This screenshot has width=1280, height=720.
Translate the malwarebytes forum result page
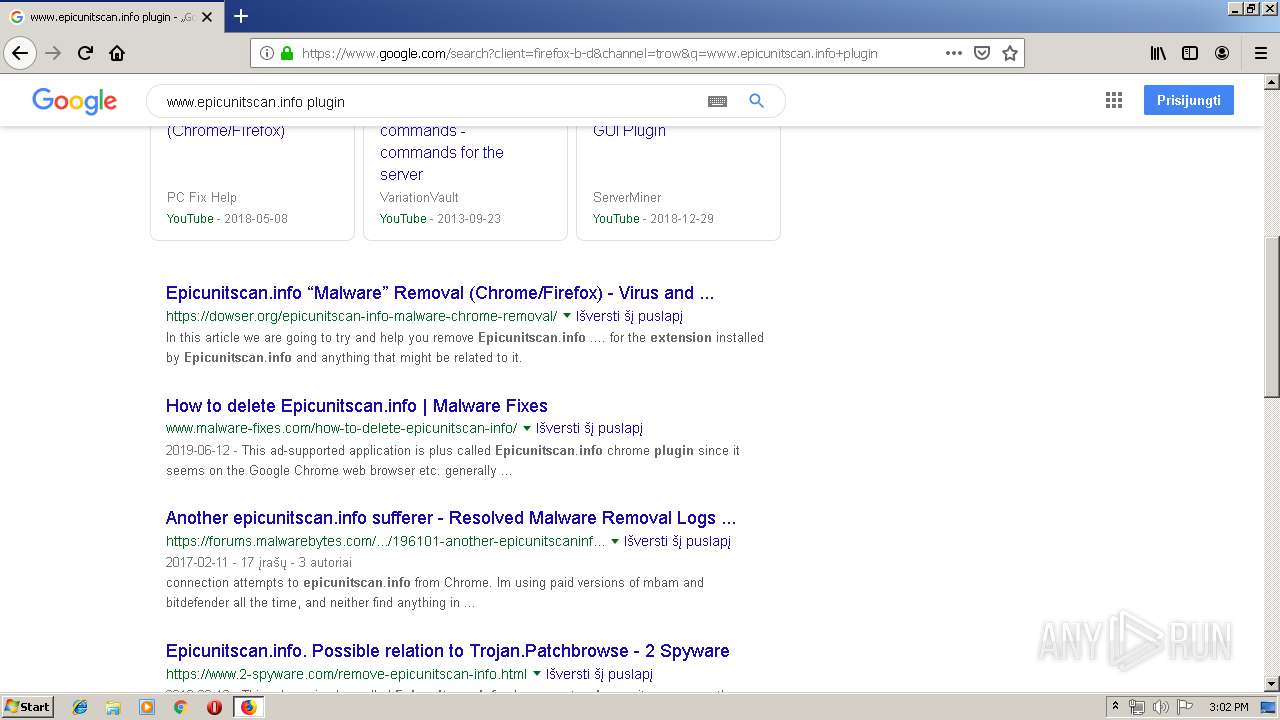[x=677, y=541]
